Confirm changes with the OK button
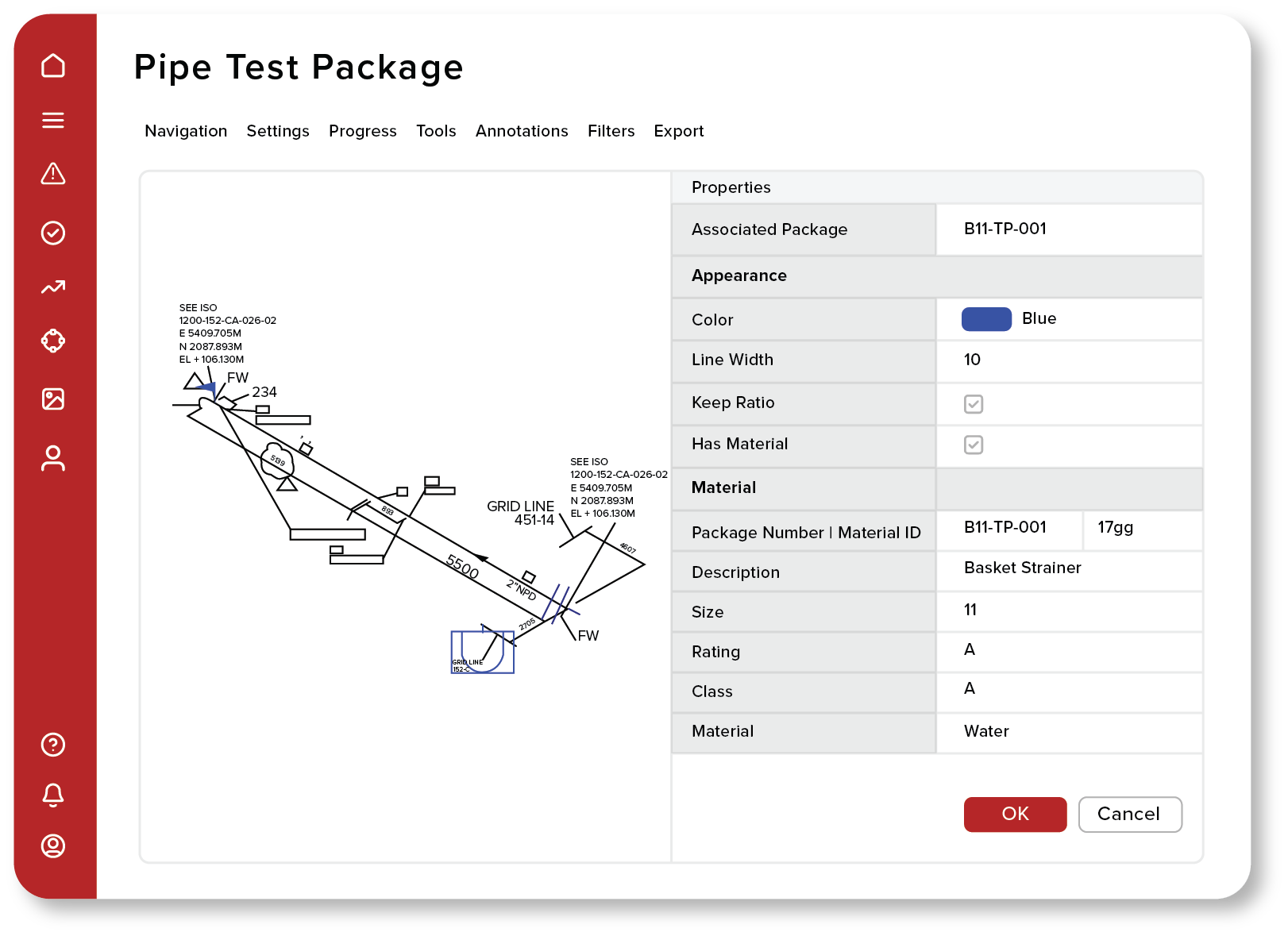This screenshot has width=1288, height=936. click(1015, 814)
